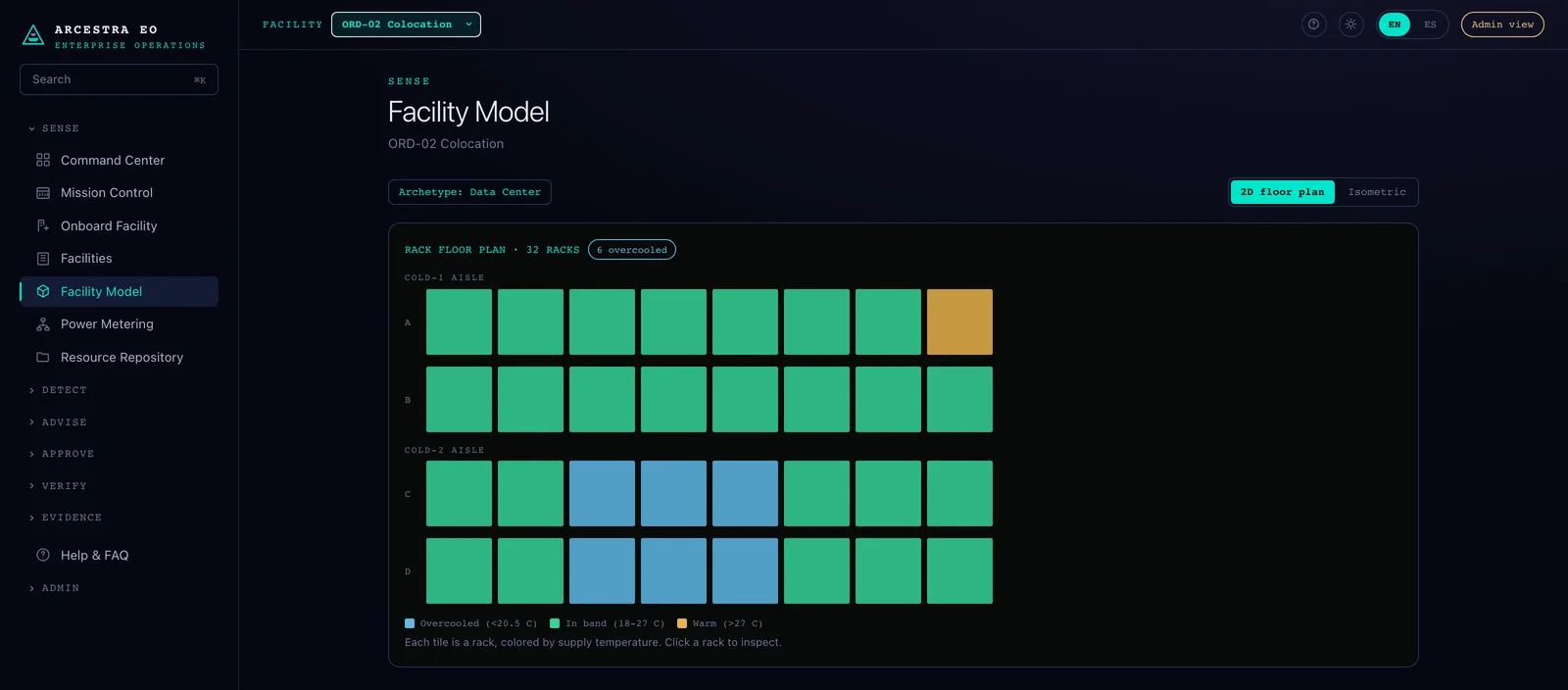Inspect last blue overcooled rack in row D
1568x690 pixels.
point(745,570)
